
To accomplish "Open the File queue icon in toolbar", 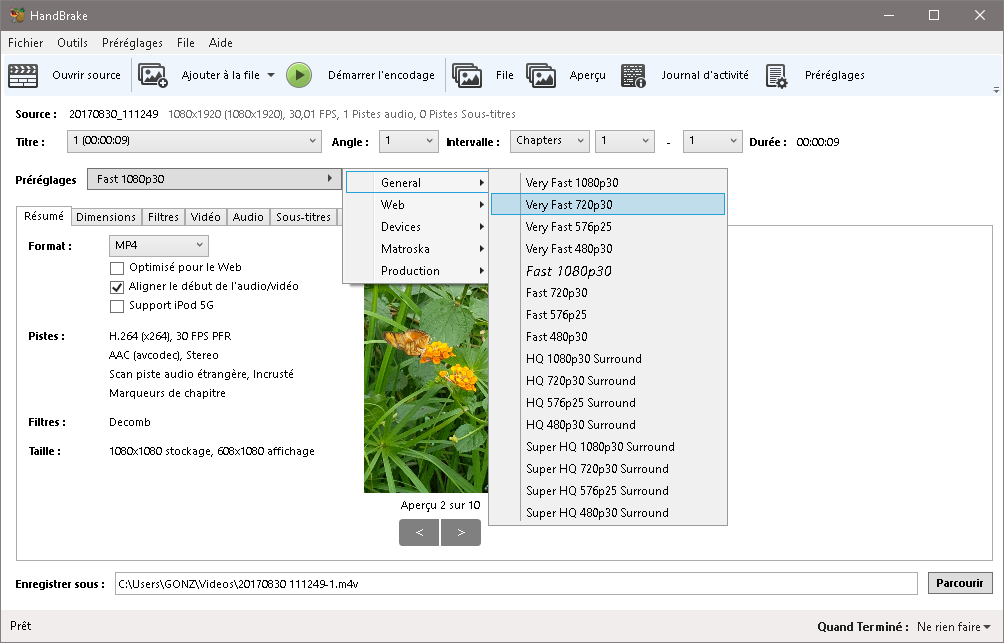I will 467,75.
